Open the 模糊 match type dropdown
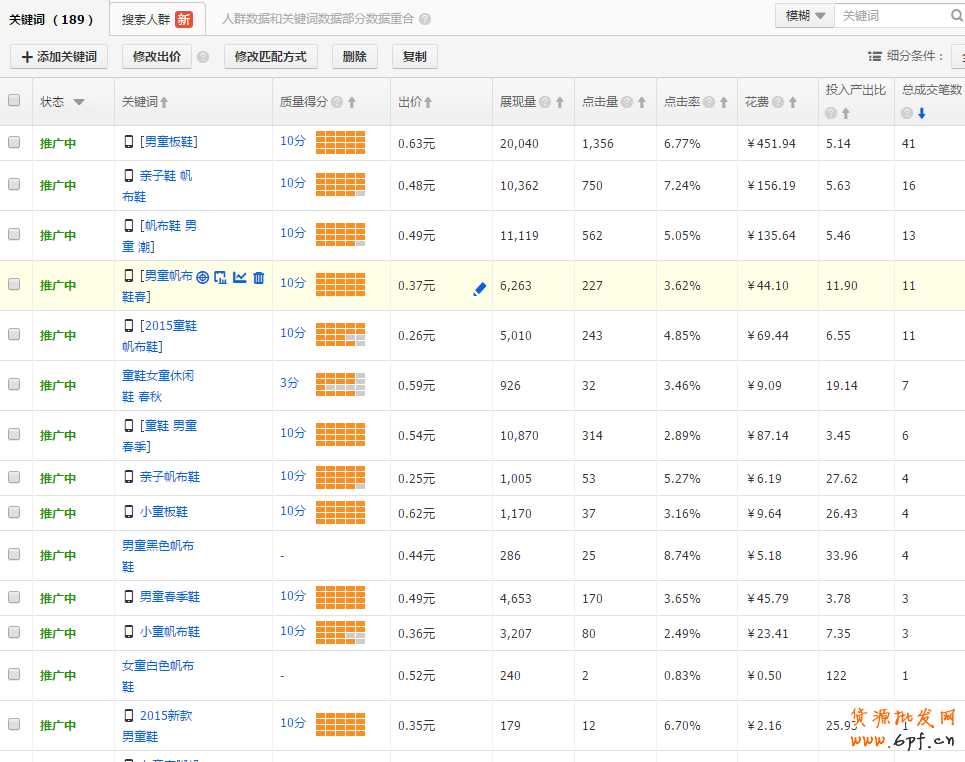 (805, 16)
